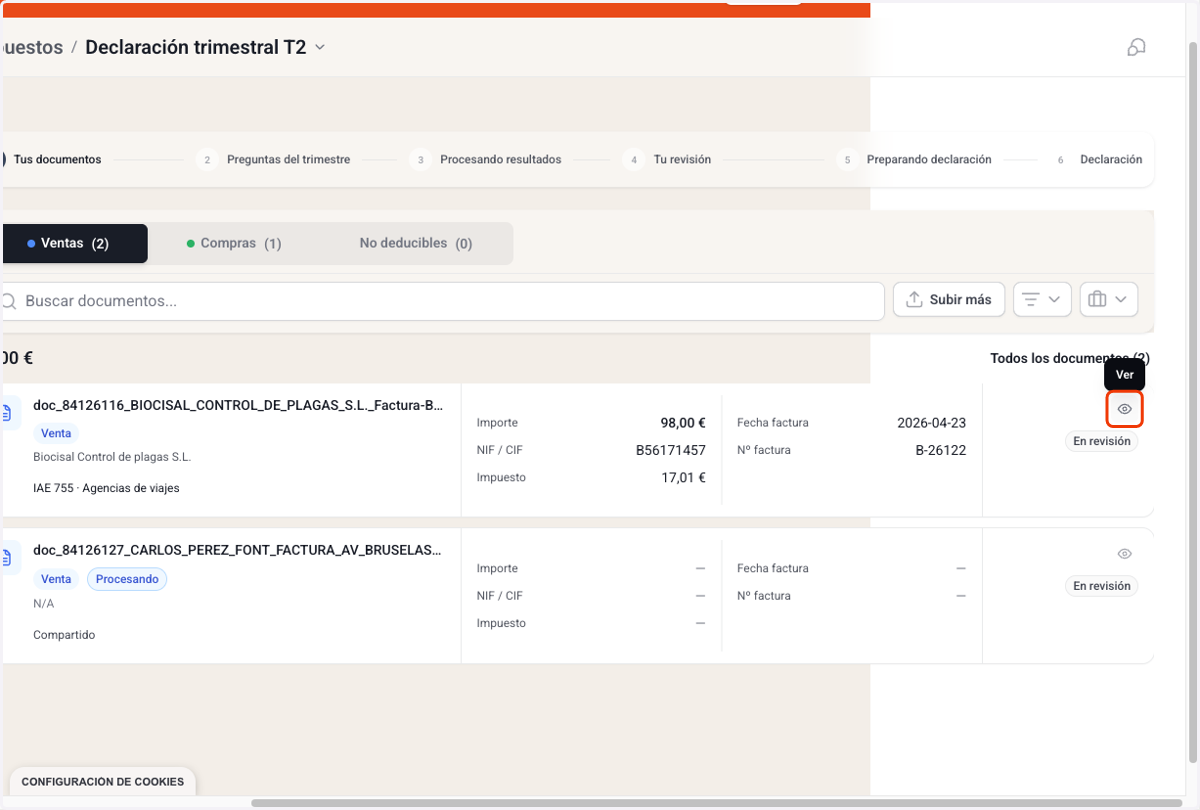Click the magnifier icon in the search box

coord(9,301)
